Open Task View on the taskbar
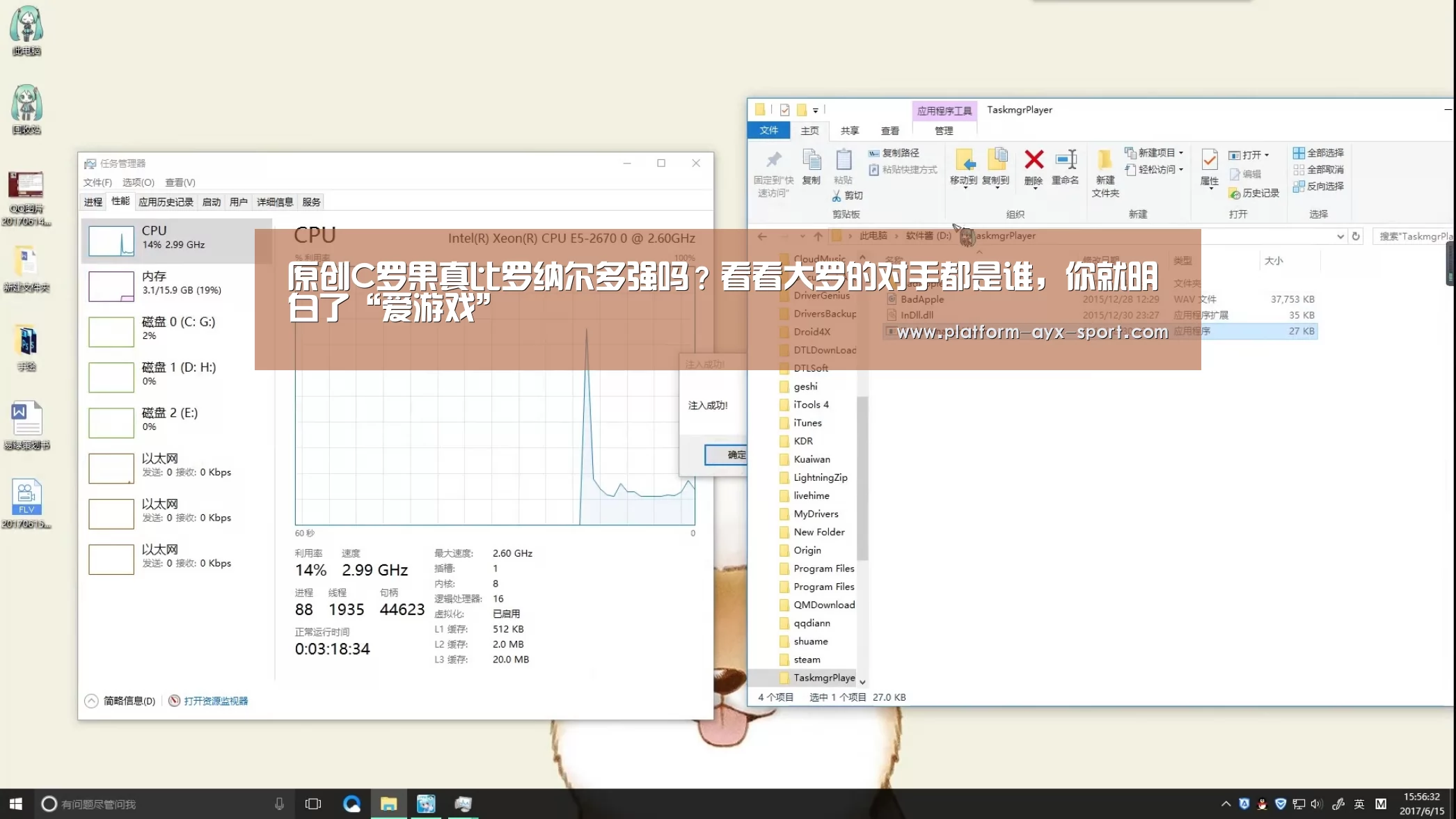 (x=313, y=804)
